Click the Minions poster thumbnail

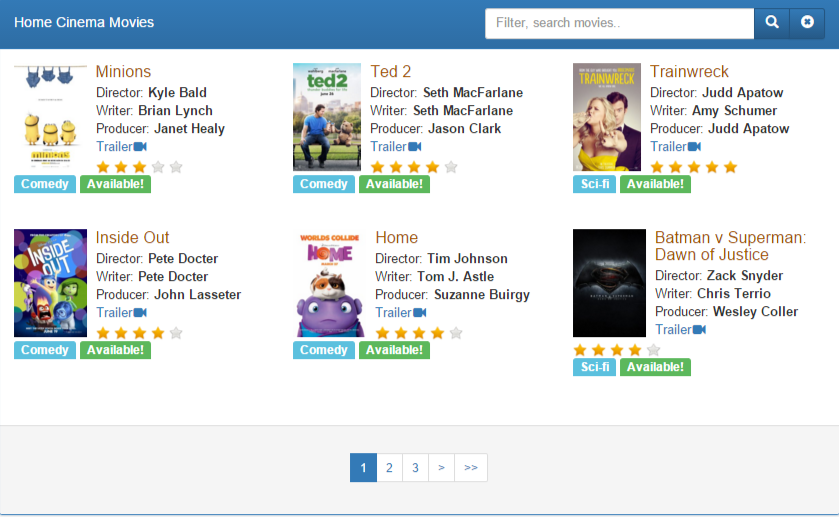50,117
